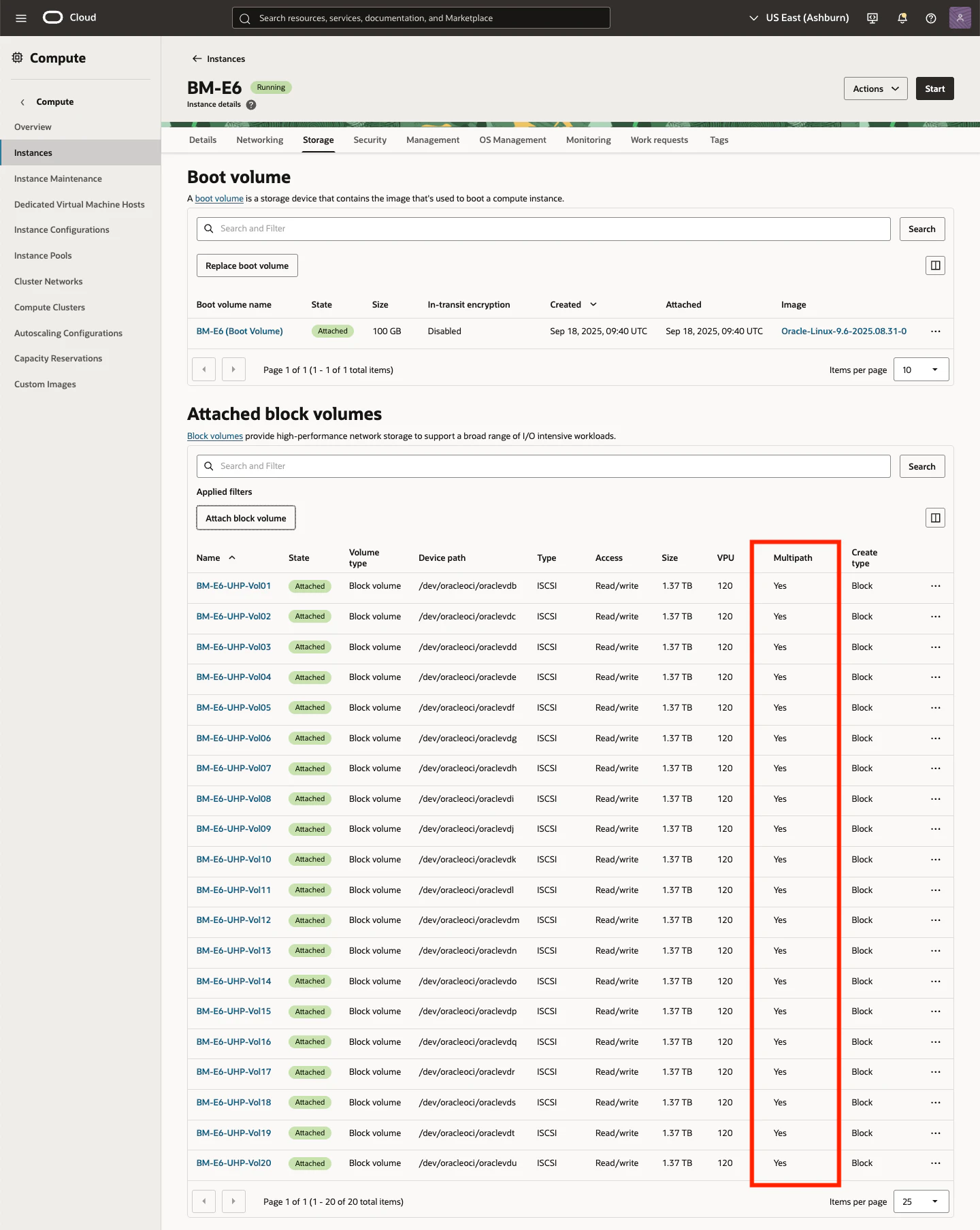The image size is (980, 1230).
Task: Change block volumes items per page dropdown
Action: click(921, 1201)
